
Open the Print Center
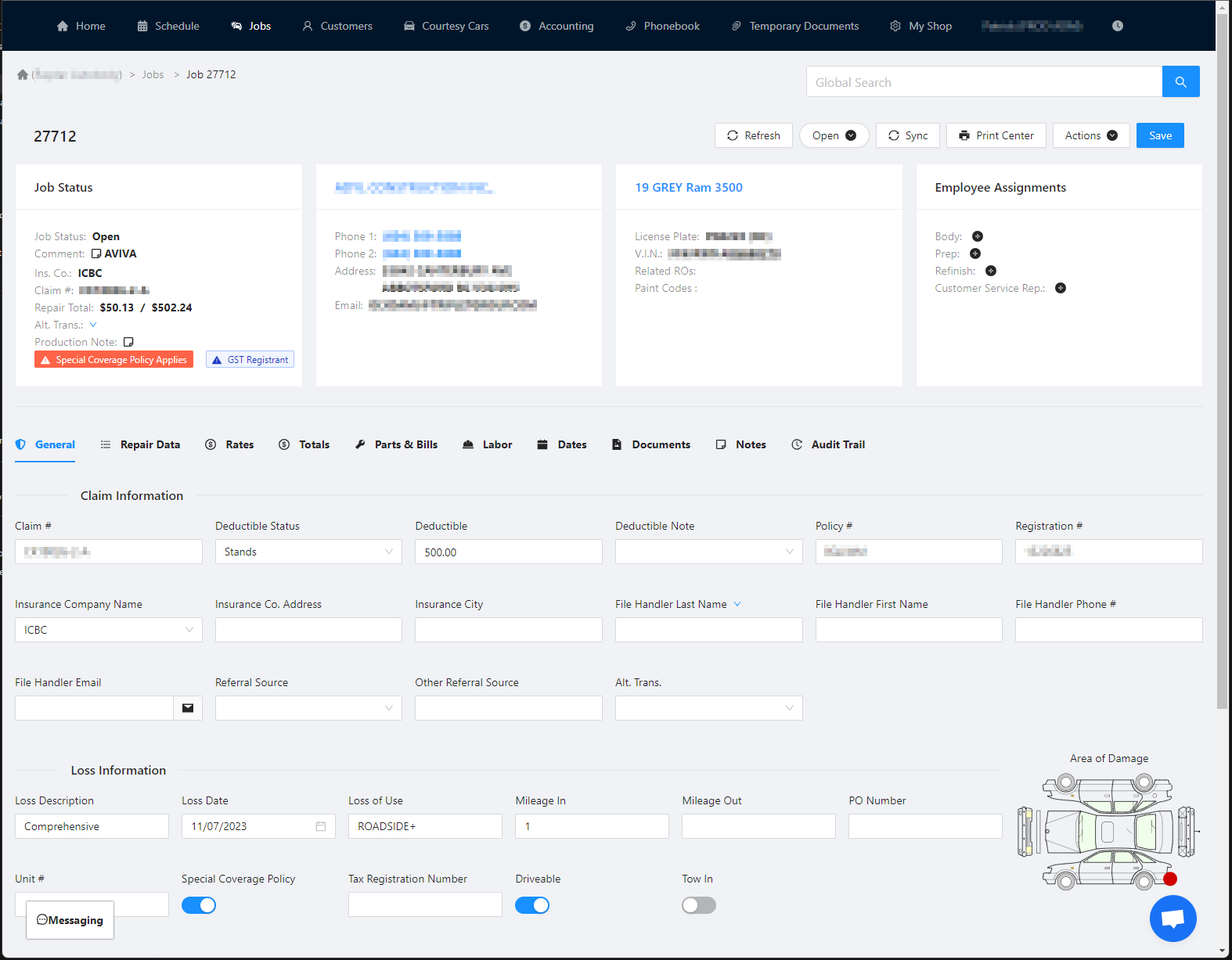[x=996, y=135]
